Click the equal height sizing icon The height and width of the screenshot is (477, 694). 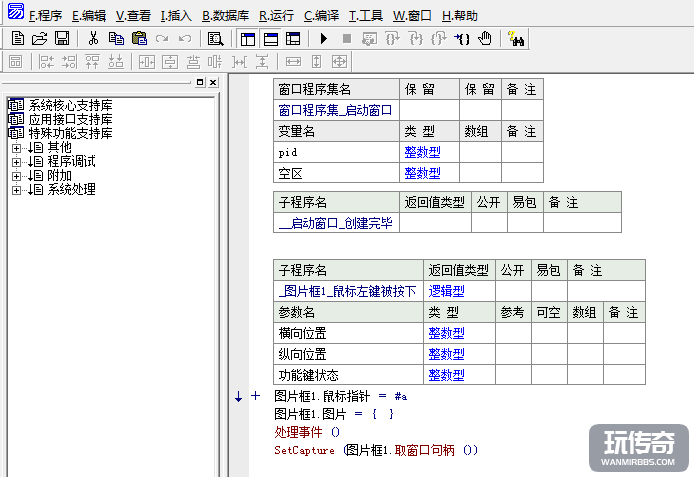click(316, 62)
